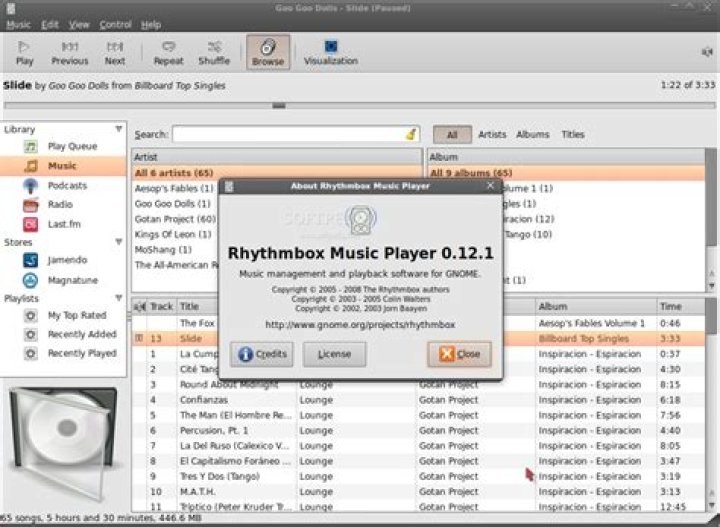The image size is (720, 527).
Task: Open Credits in the About dialog
Action: 262,354
